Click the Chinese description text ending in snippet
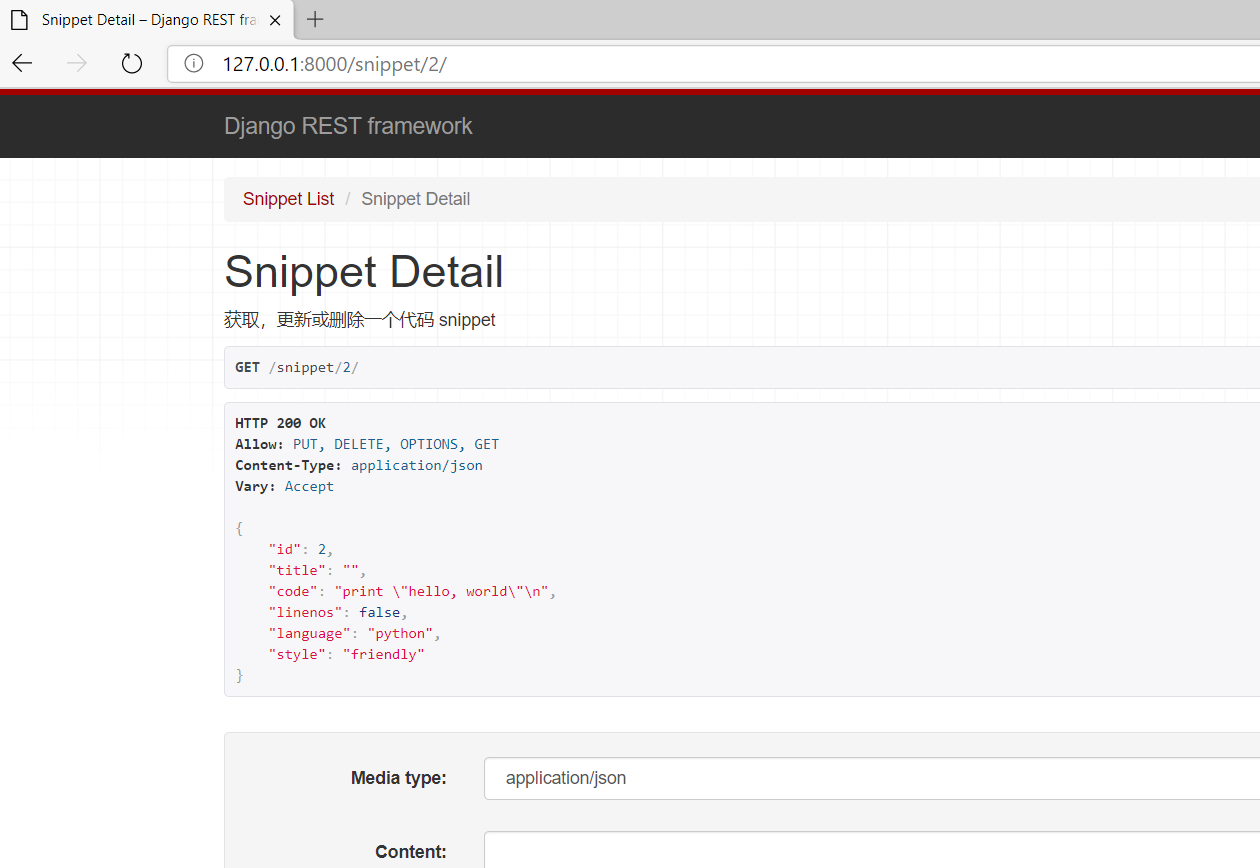 point(360,320)
